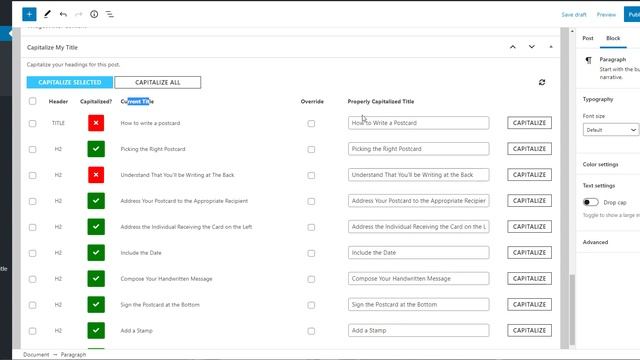Check Override for Add a Stamp
640x360 pixels.
311,331
